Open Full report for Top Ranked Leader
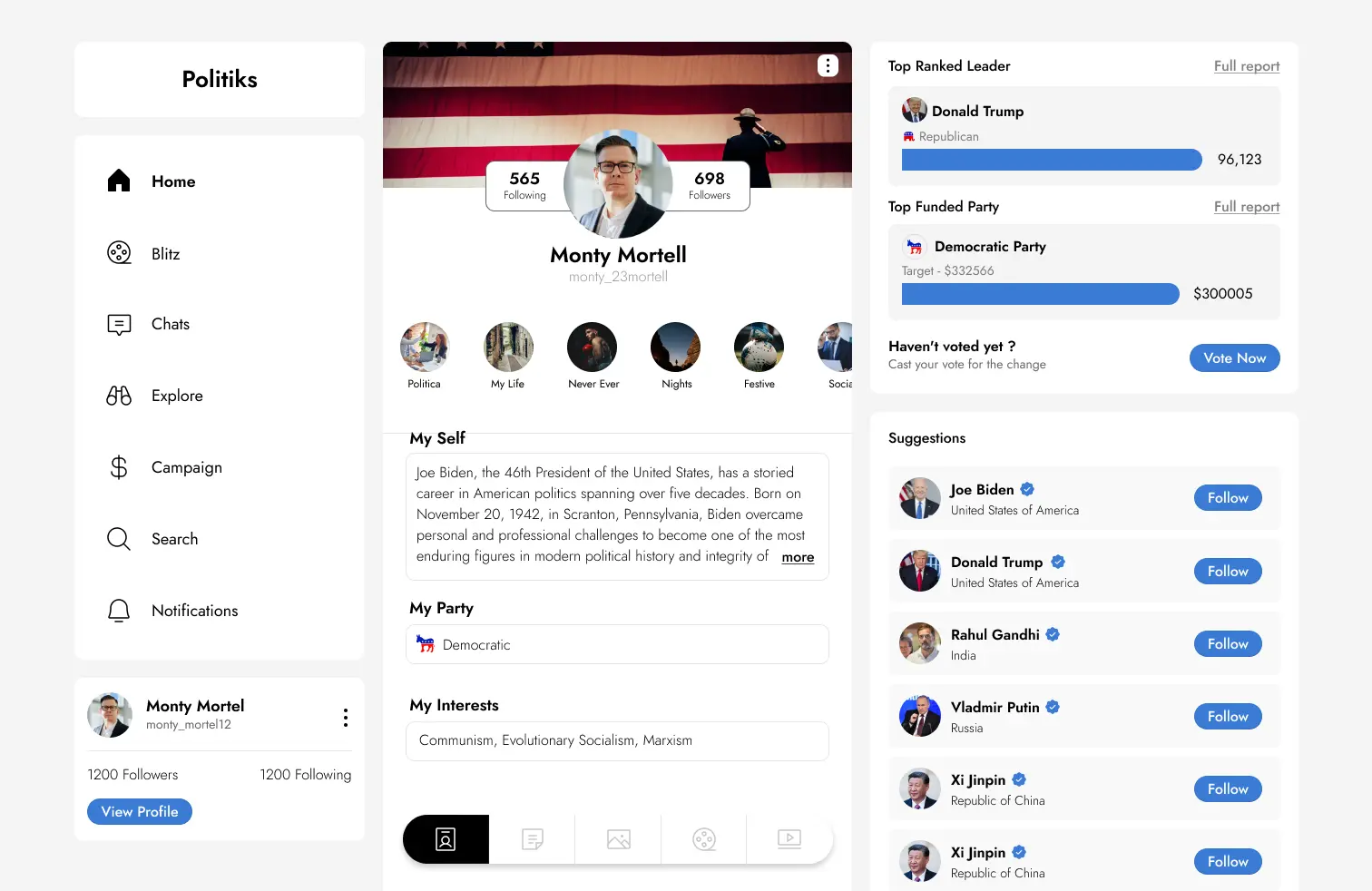Image resolution: width=1372 pixels, height=891 pixels. pos(1246,65)
